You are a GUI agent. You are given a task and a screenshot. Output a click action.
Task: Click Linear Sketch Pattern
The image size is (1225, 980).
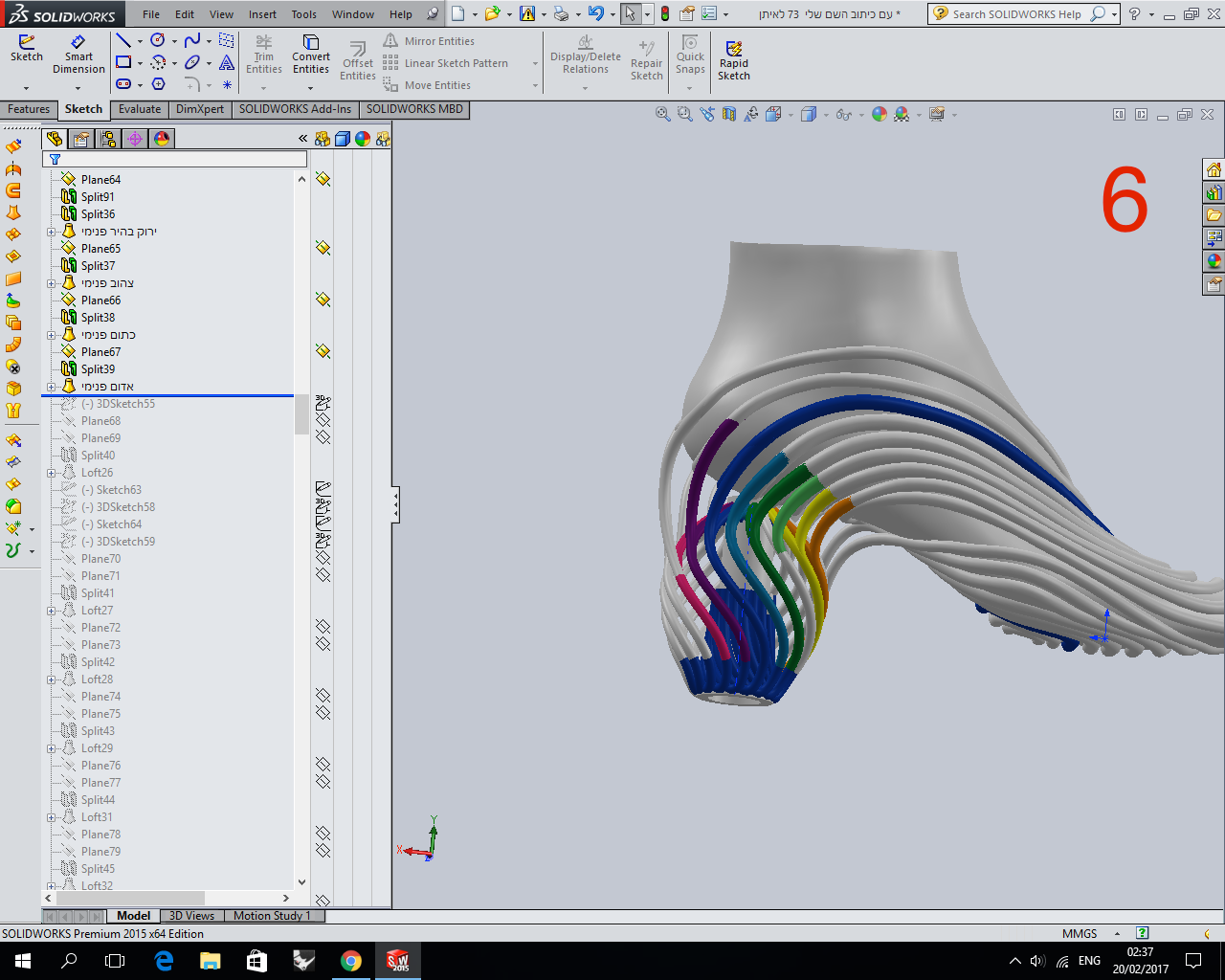click(x=446, y=63)
